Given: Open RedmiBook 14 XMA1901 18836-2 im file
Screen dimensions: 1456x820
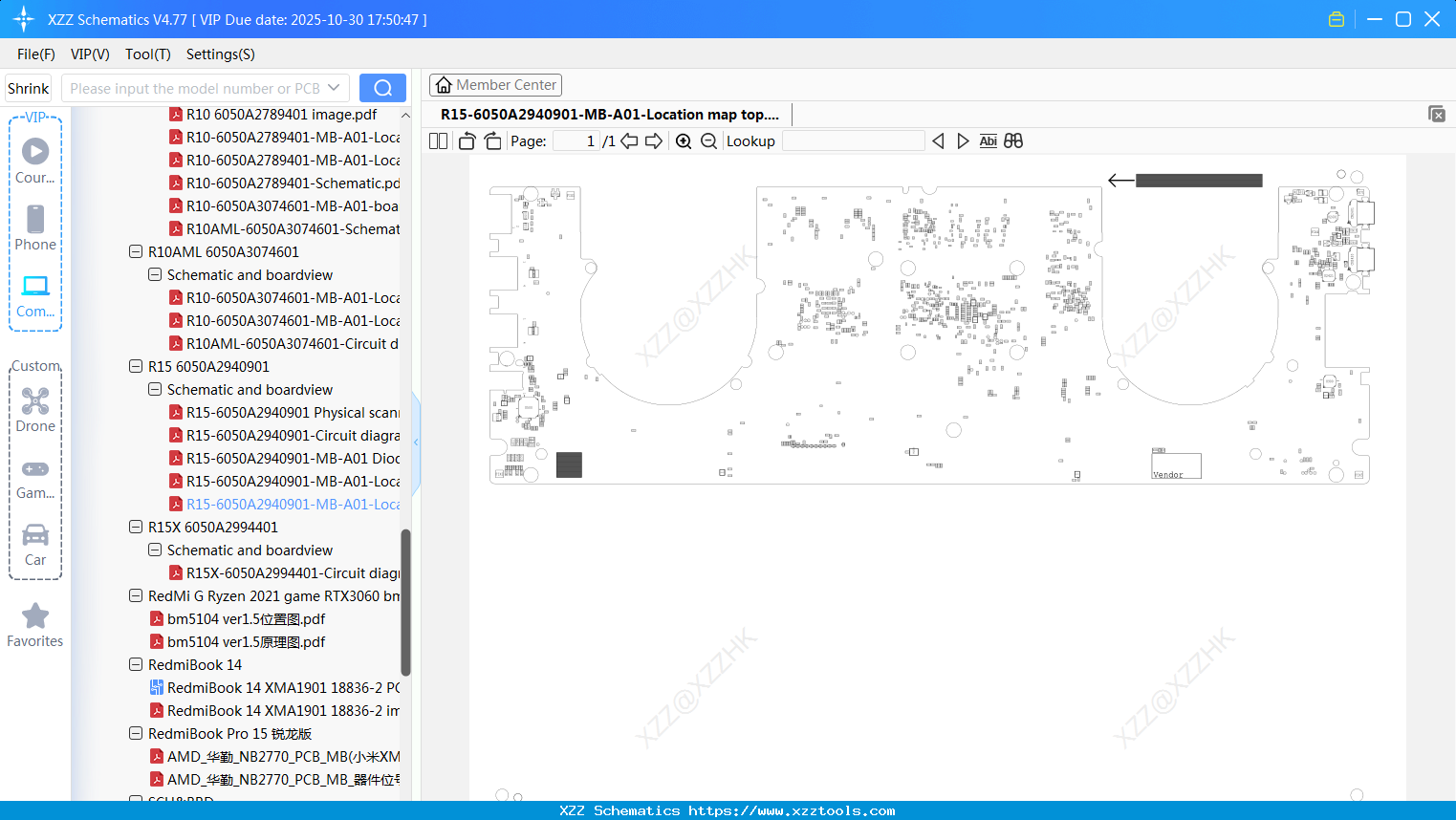Looking at the screenshot, I should [275, 711].
